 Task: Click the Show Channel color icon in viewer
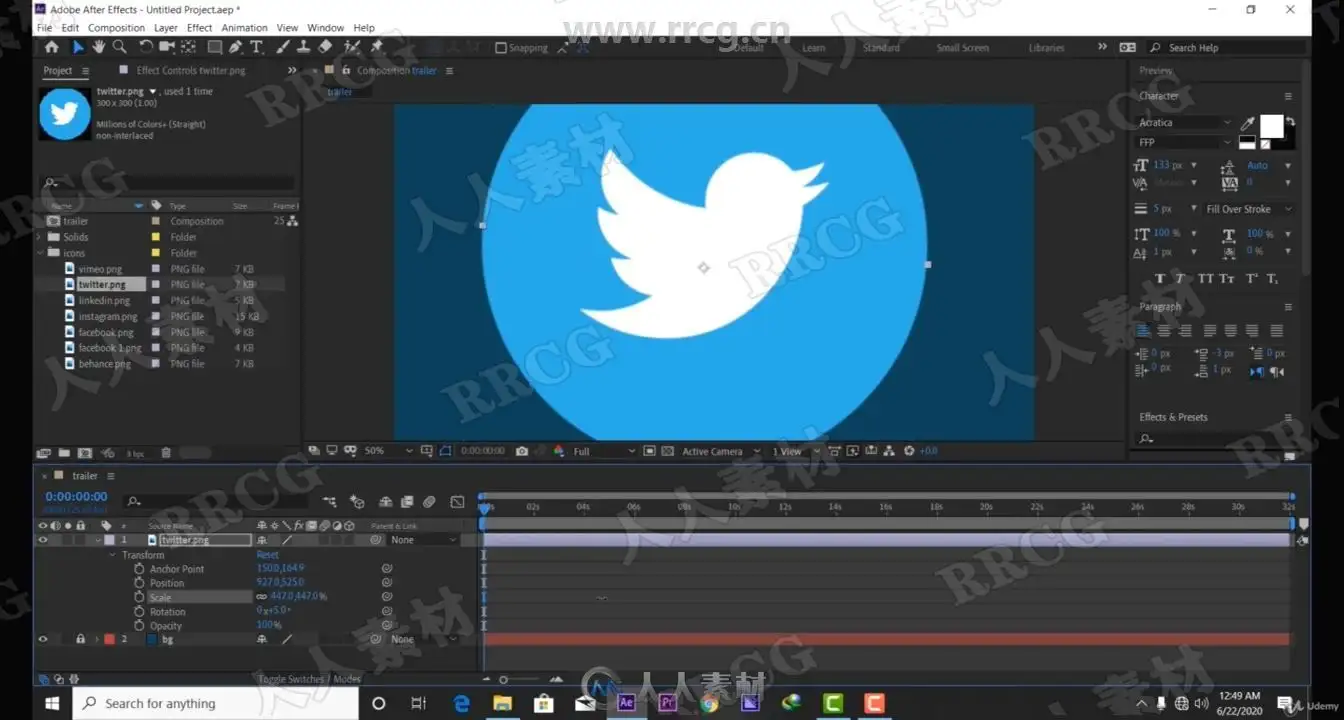point(558,451)
